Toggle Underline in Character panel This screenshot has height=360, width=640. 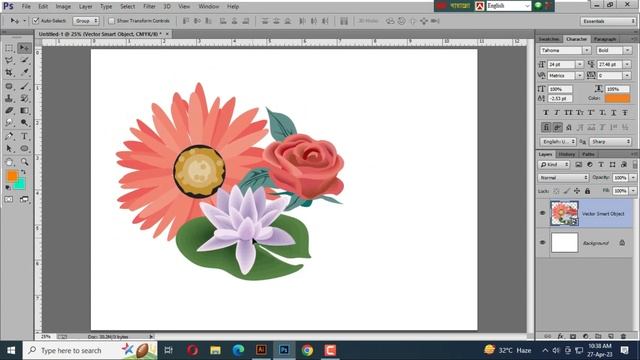pyautogui.click(x=613, y=113)
